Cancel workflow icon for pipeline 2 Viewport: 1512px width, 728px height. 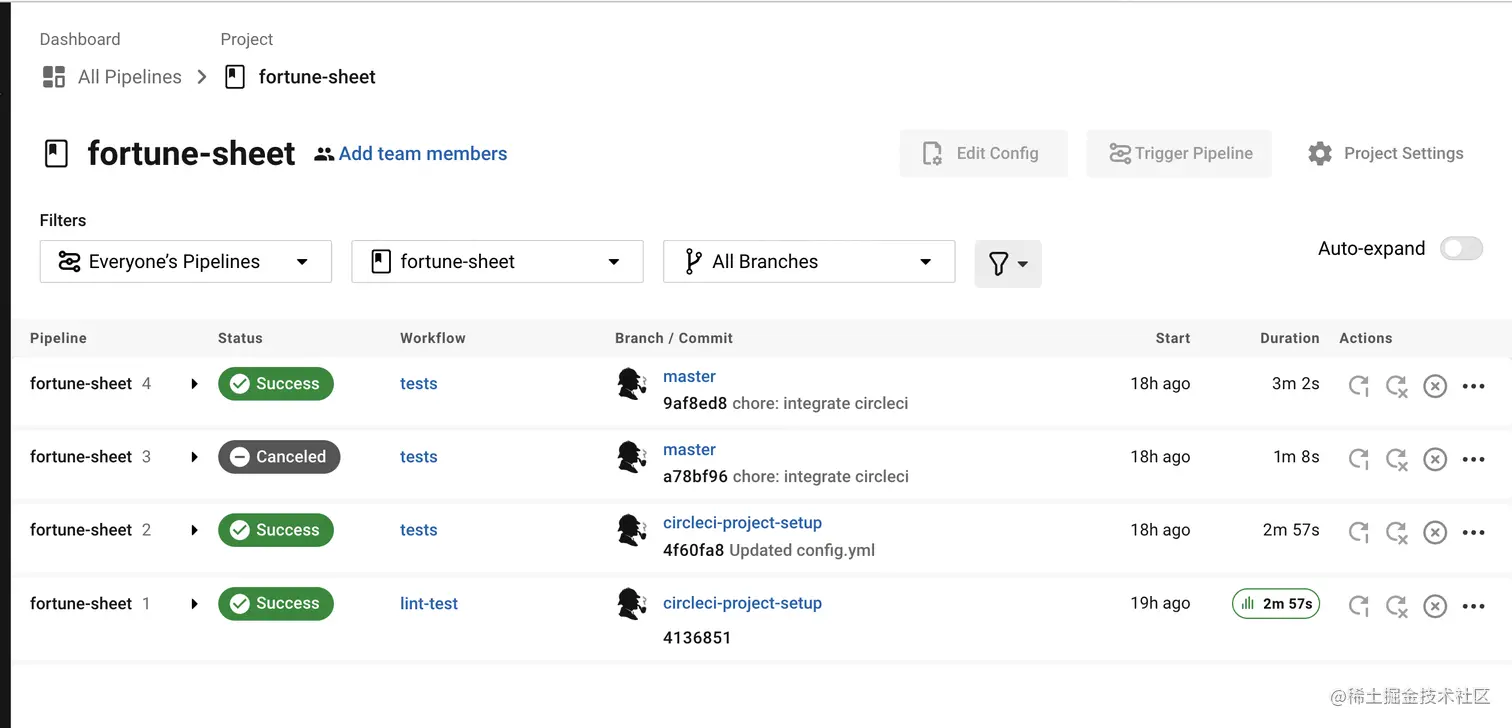click(1435, 532)
